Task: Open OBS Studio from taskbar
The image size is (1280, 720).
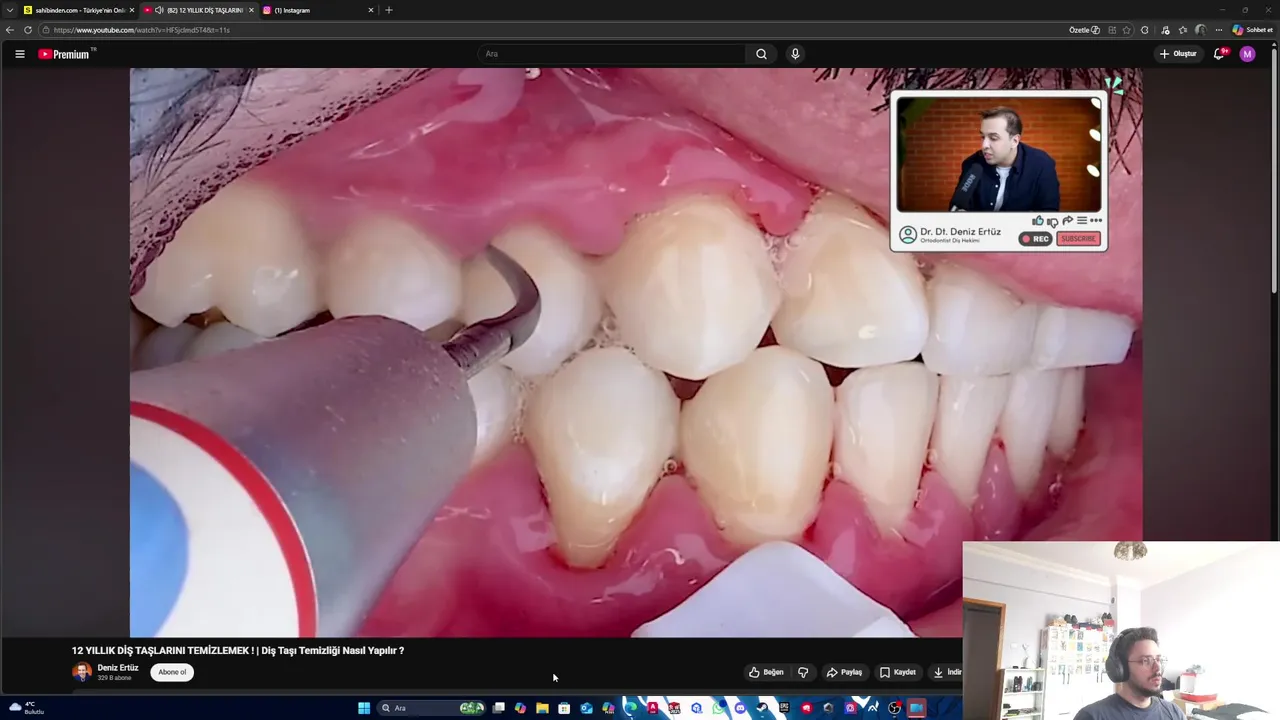Action: (x=894, y=708)
